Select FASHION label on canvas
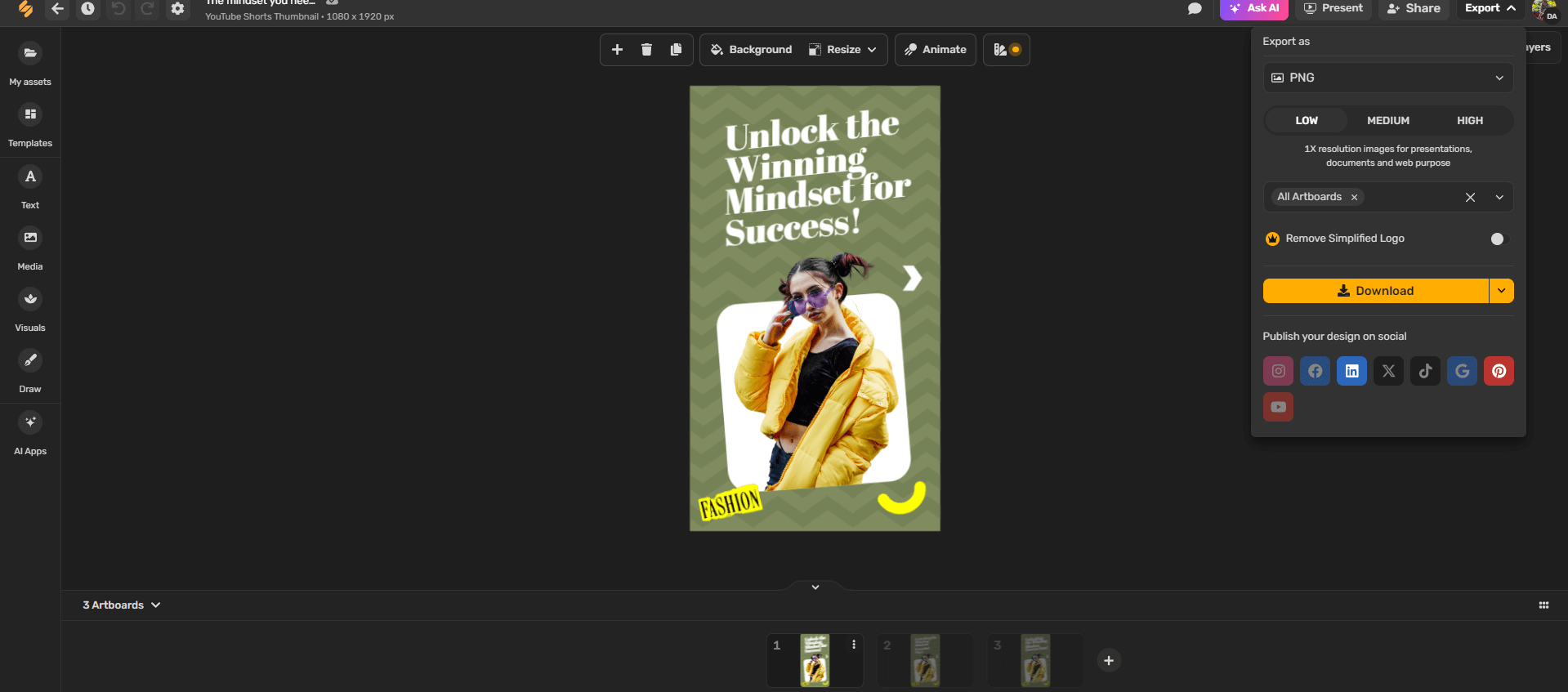This screenshot has height=692, width=1568. point(730,502)
